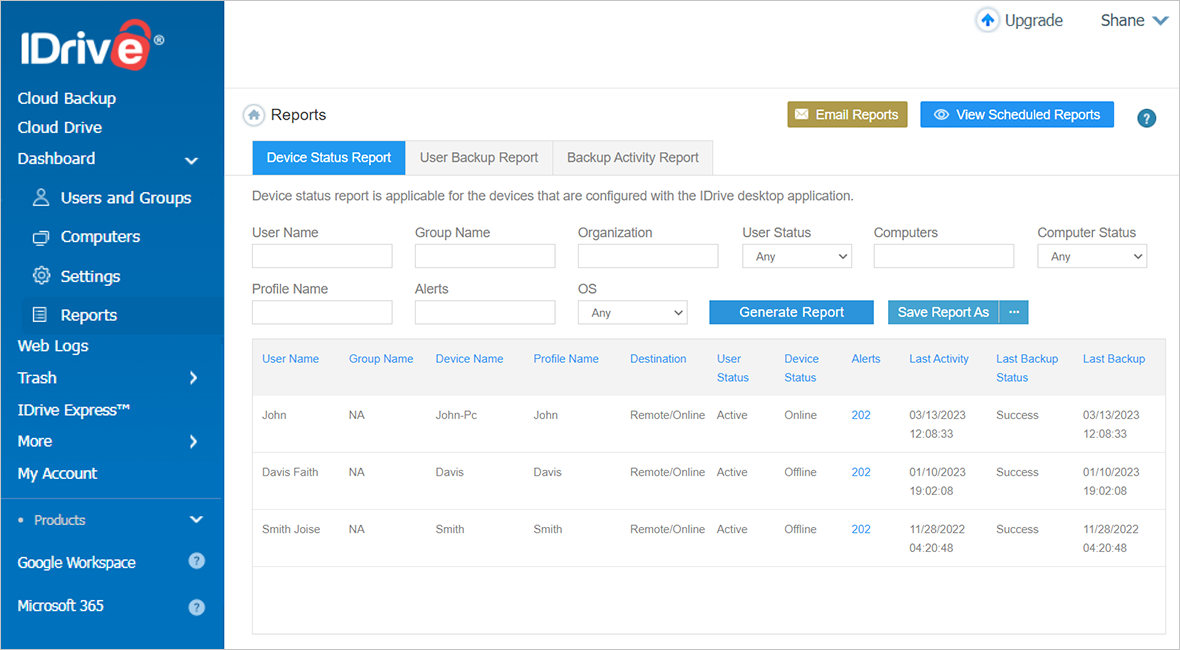Open the Computer Status dropdown
The width and height of the screenshot is (1180, 650).
pos(1091,257)
